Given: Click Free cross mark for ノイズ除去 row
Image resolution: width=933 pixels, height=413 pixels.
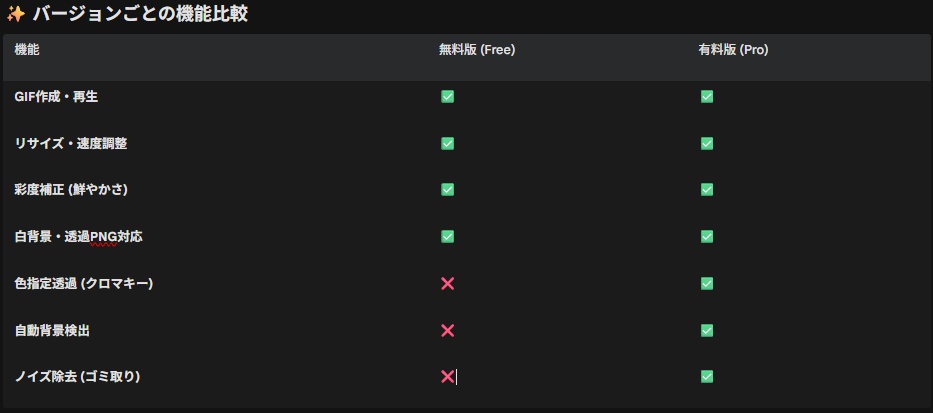Looking at the screenshot, I should [x=447, y=377].
